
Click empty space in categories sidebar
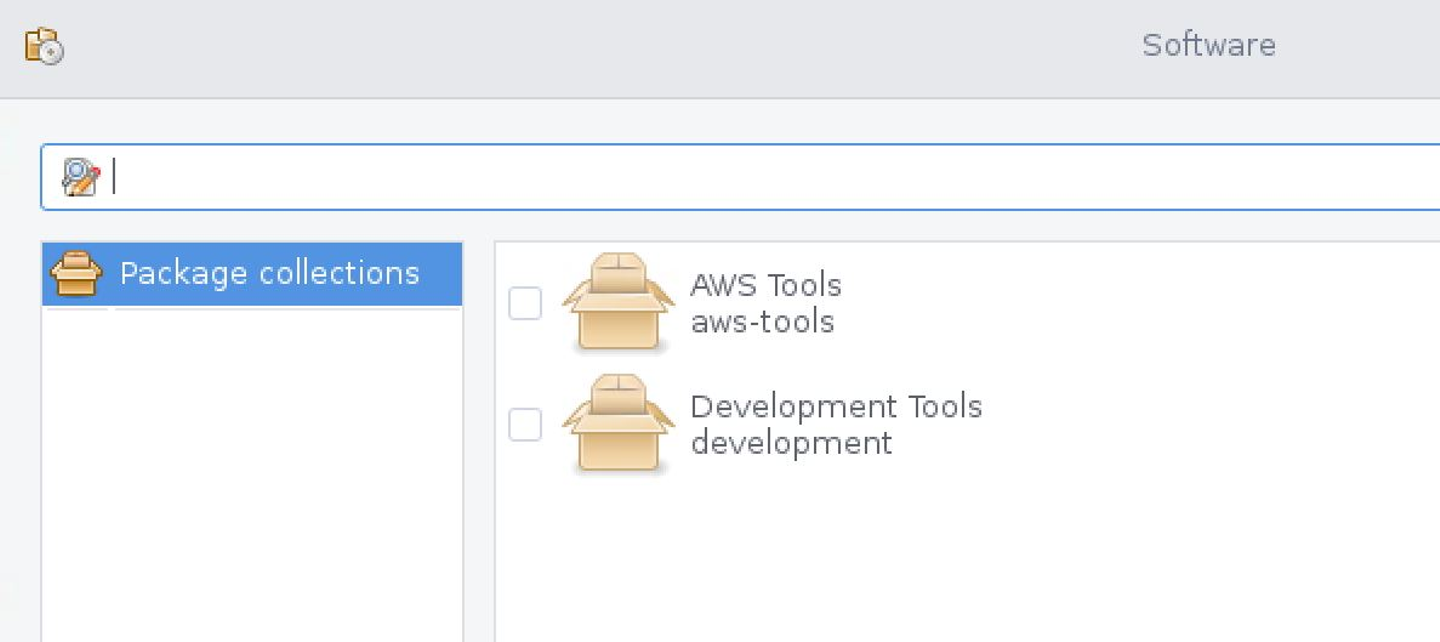(x=250, y=480)
